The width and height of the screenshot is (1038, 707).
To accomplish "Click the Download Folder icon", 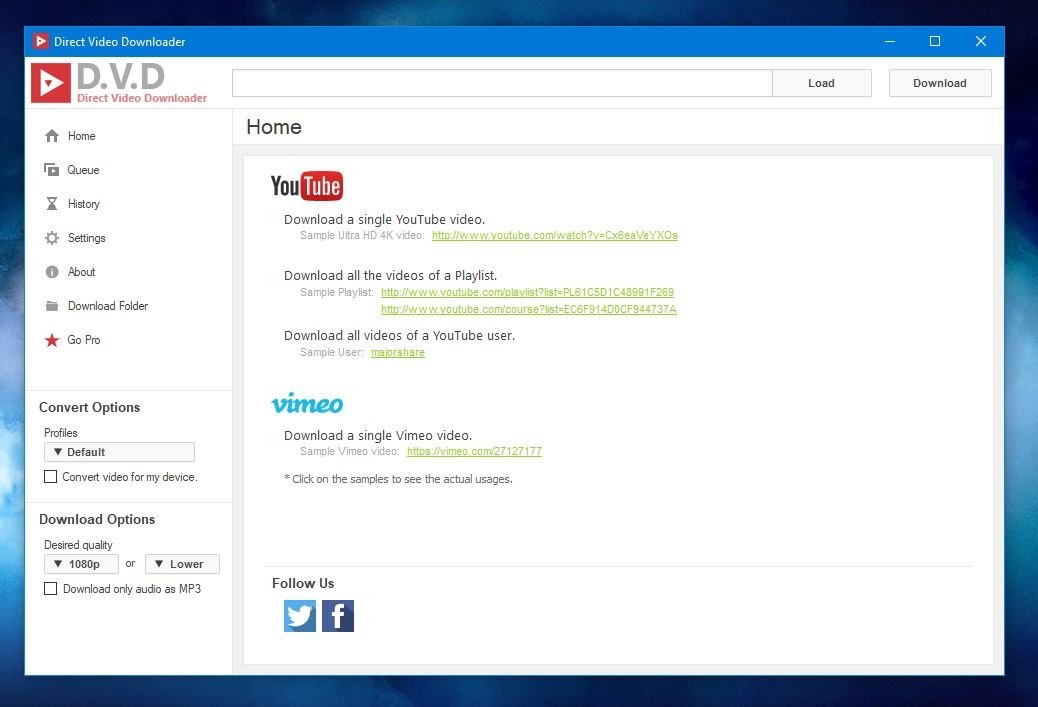I will [x=52, y=306].
